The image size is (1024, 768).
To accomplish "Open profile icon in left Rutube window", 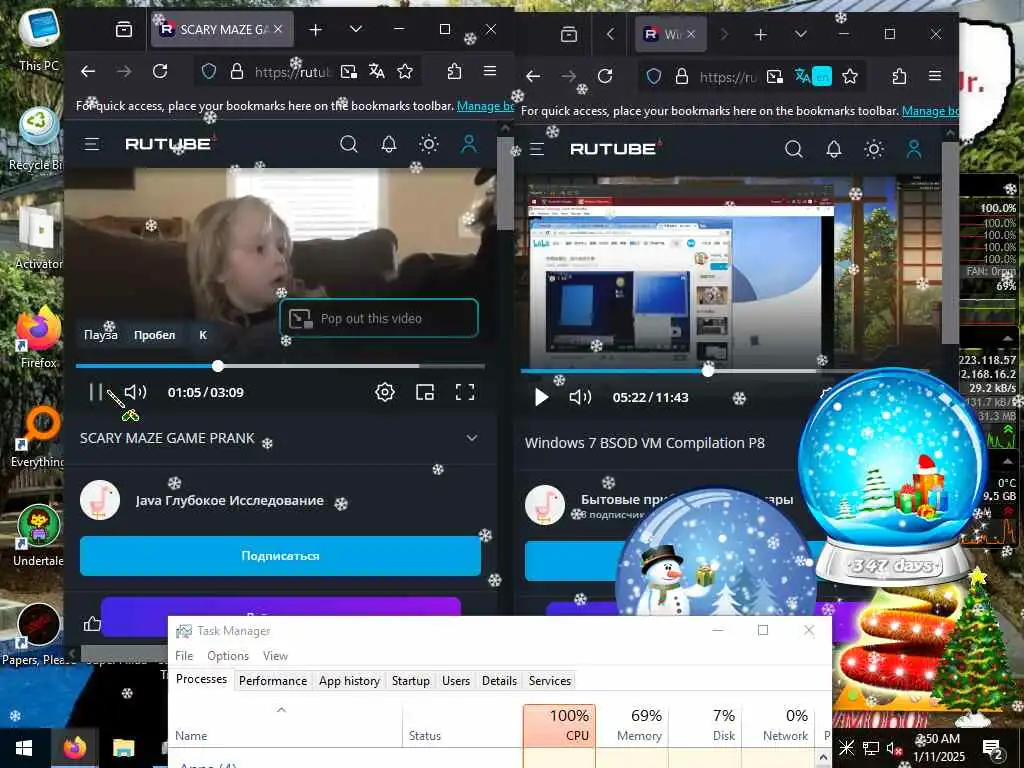I will (469, 144).
